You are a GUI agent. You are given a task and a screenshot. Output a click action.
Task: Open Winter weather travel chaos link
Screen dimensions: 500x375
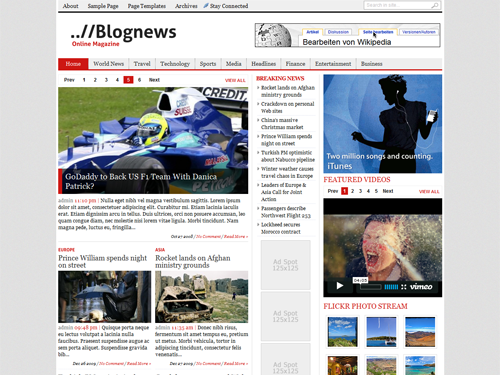[x=287, y=172]
